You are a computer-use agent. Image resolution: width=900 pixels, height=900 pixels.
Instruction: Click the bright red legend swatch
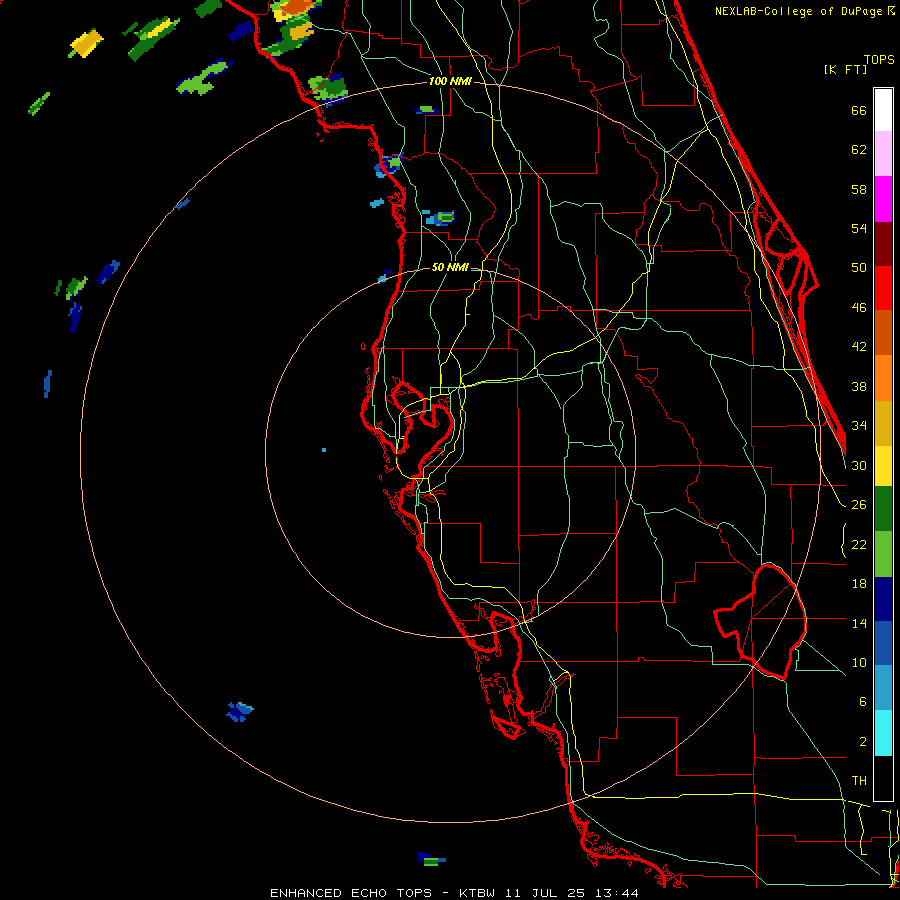click(883, 289)
